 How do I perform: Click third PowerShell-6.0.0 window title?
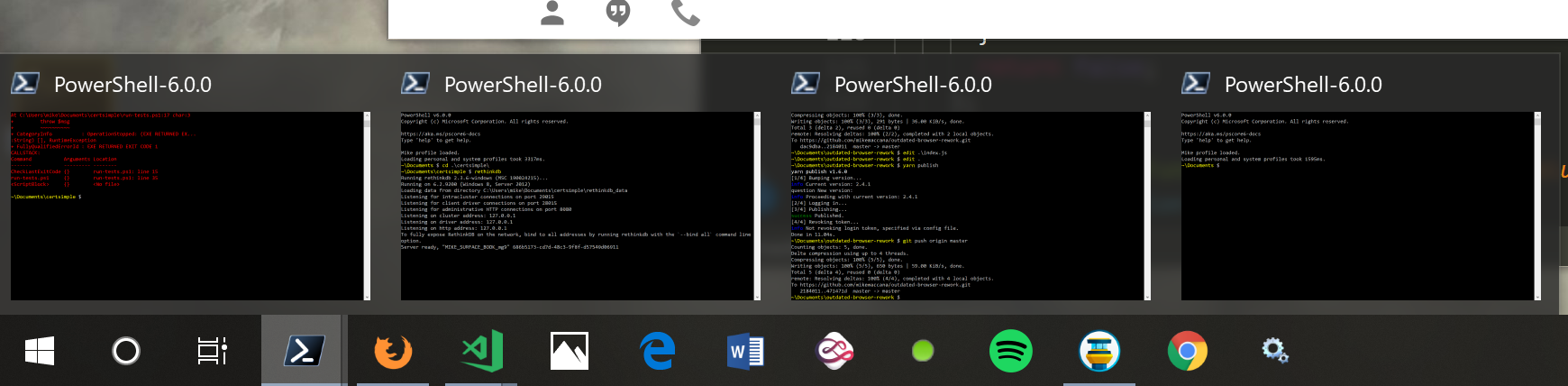click(x=913, y=85)
